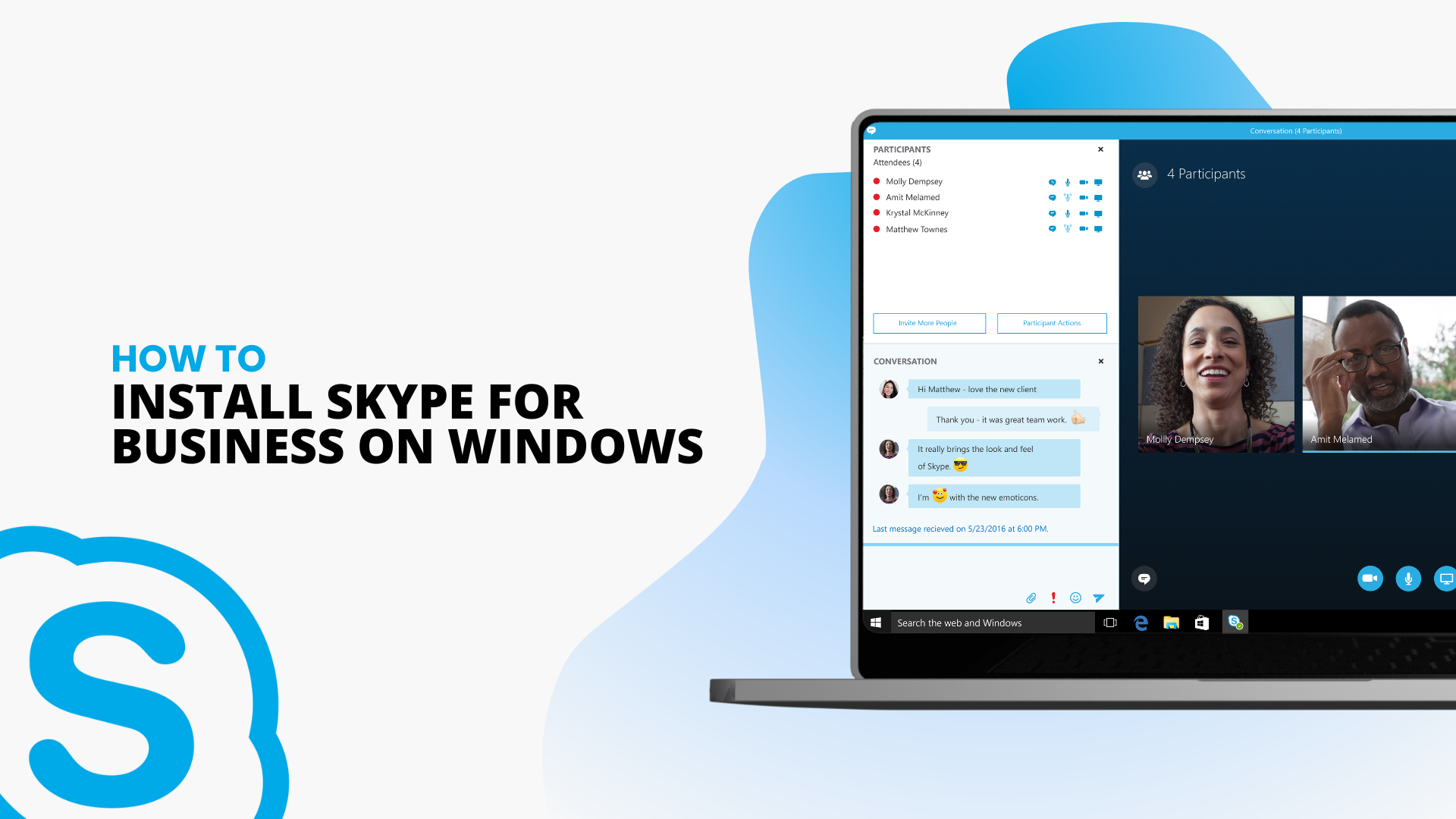This screenshot has height=819, width=1456.
Task: Click Participant Actions button
Action: coord(1052,322)
